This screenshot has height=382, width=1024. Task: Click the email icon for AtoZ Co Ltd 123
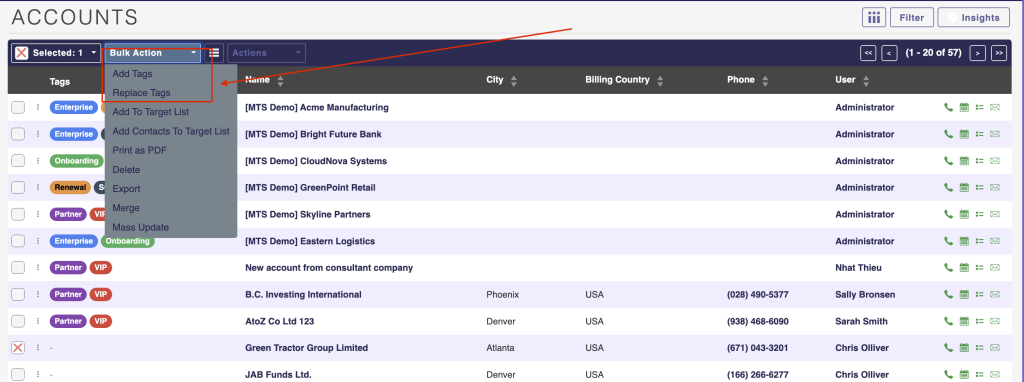[995, 321]
